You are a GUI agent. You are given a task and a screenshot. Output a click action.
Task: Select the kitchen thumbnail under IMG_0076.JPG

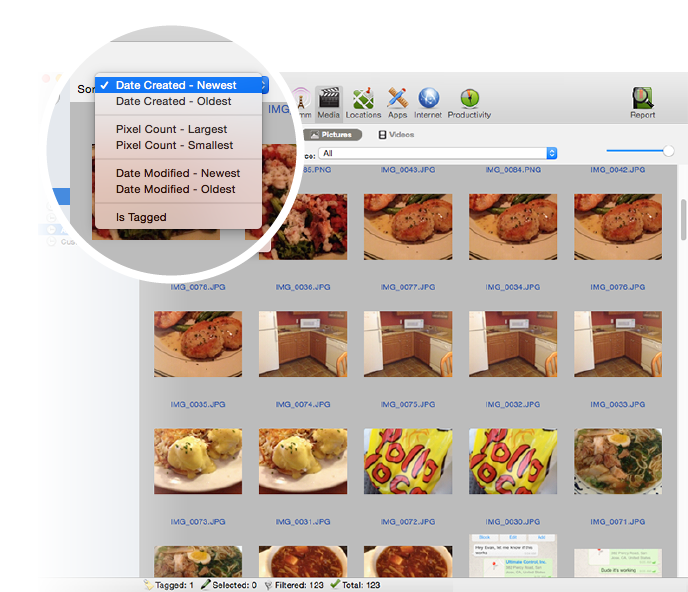[618, 344]
